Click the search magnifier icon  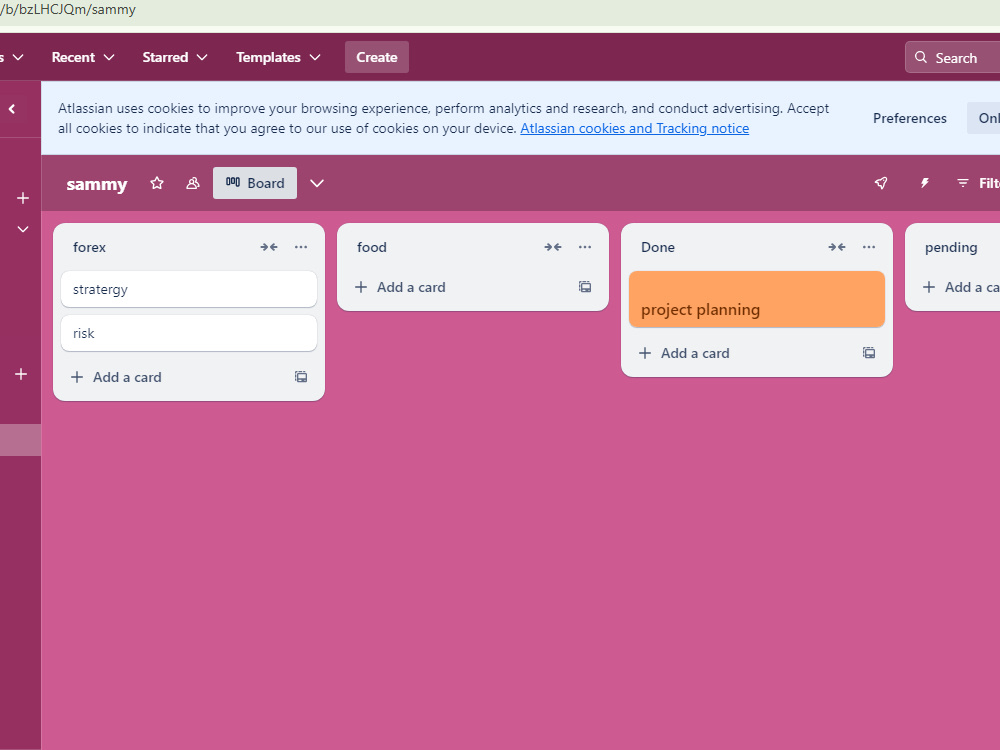[921, 57]
